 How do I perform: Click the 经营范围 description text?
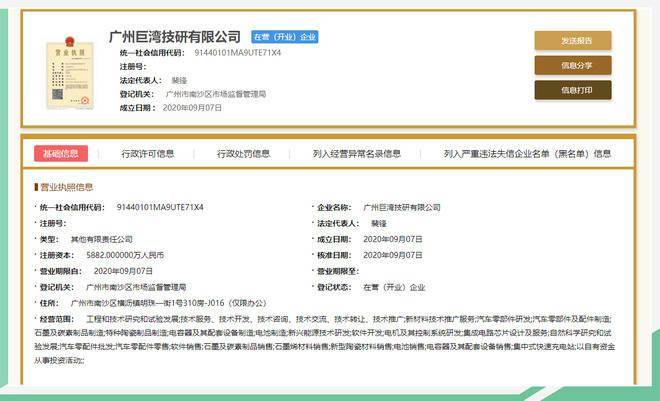[x=325, y=340]
